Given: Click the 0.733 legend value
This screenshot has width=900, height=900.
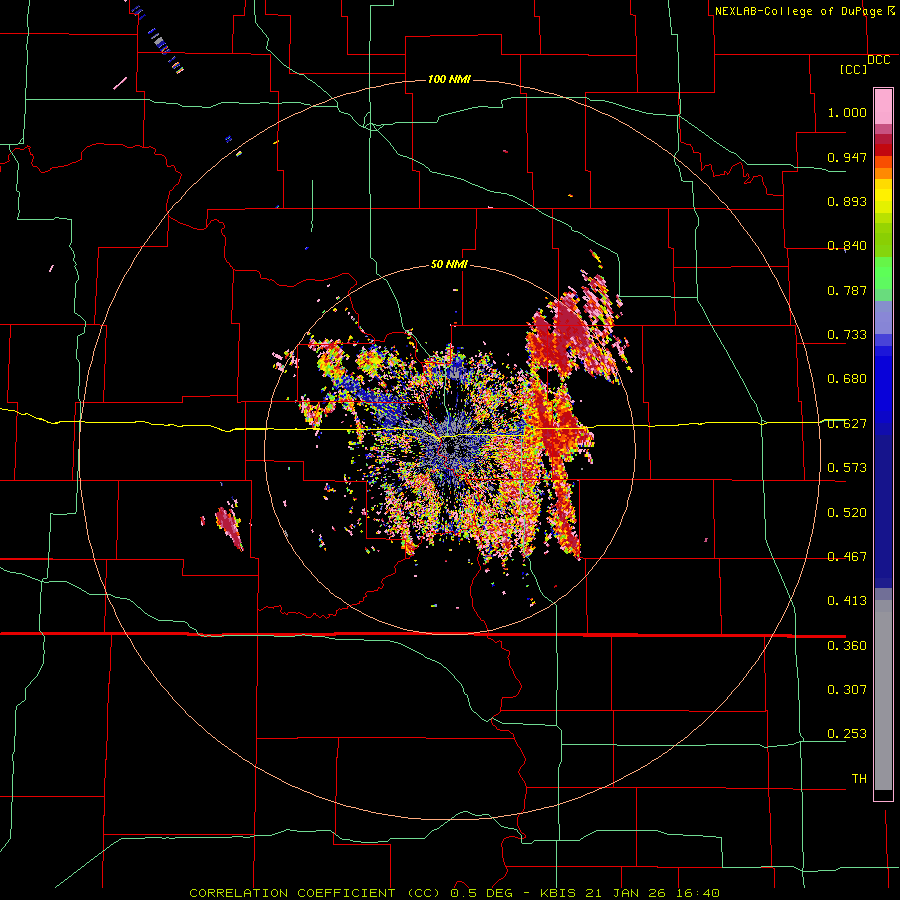Looking at the screenshot, I should (847, 335).
